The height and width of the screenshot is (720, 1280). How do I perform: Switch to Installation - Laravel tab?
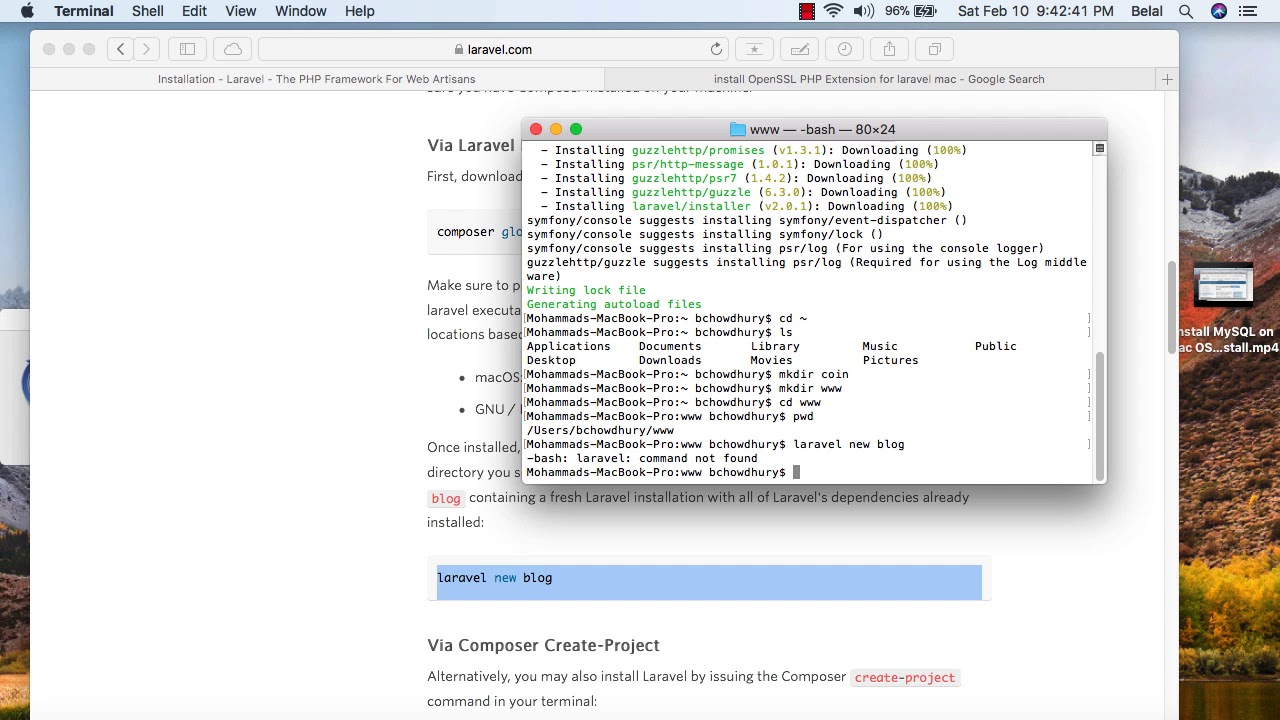[x=316, y=79]
